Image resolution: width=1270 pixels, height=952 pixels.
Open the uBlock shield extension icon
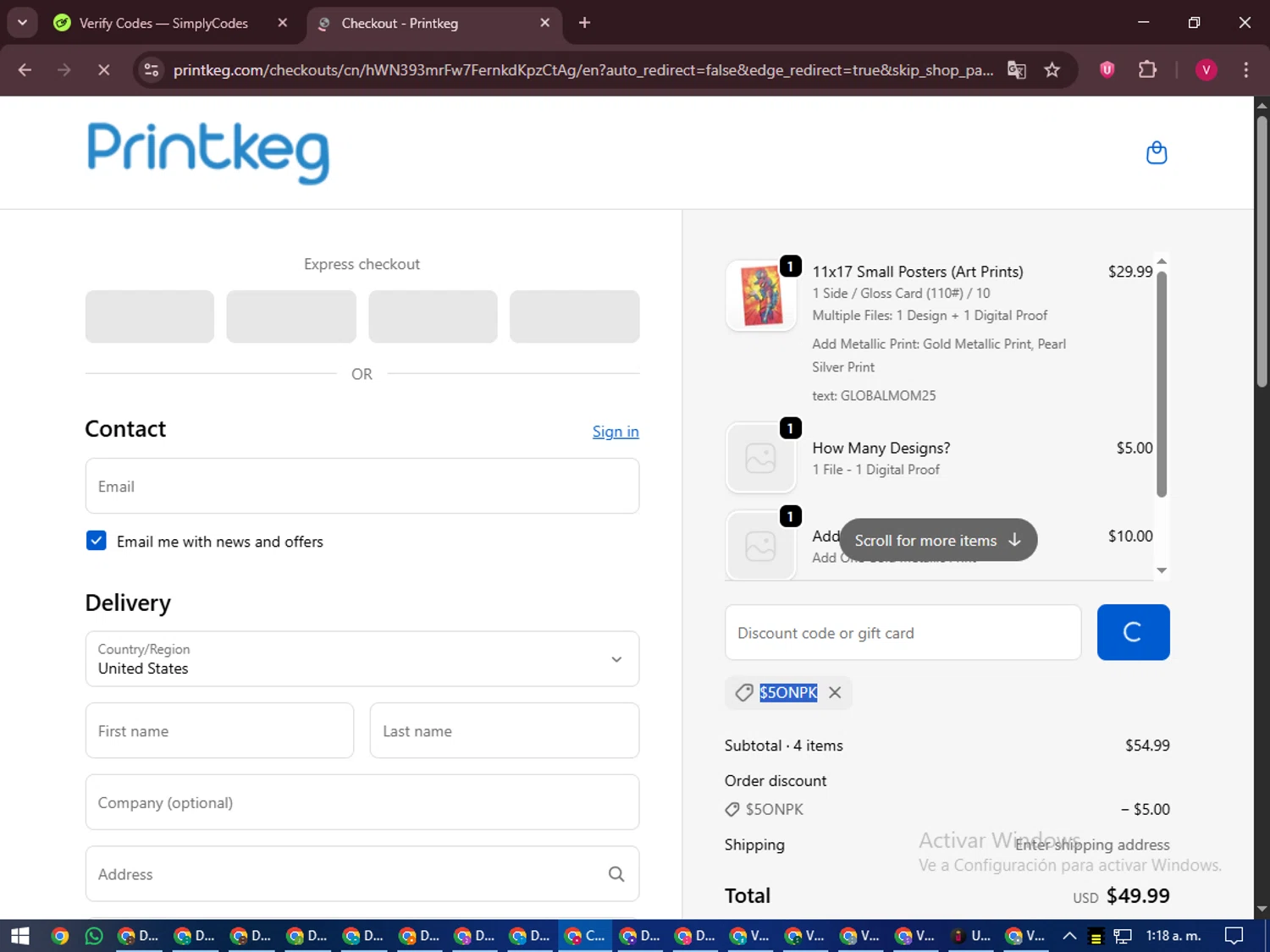click(x=1107, y=69)
